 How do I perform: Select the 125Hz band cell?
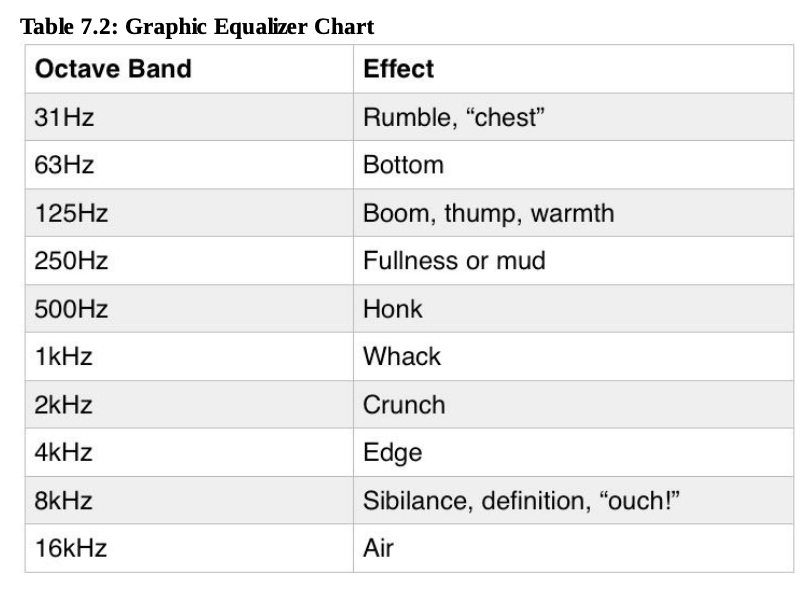coord(71,213)
